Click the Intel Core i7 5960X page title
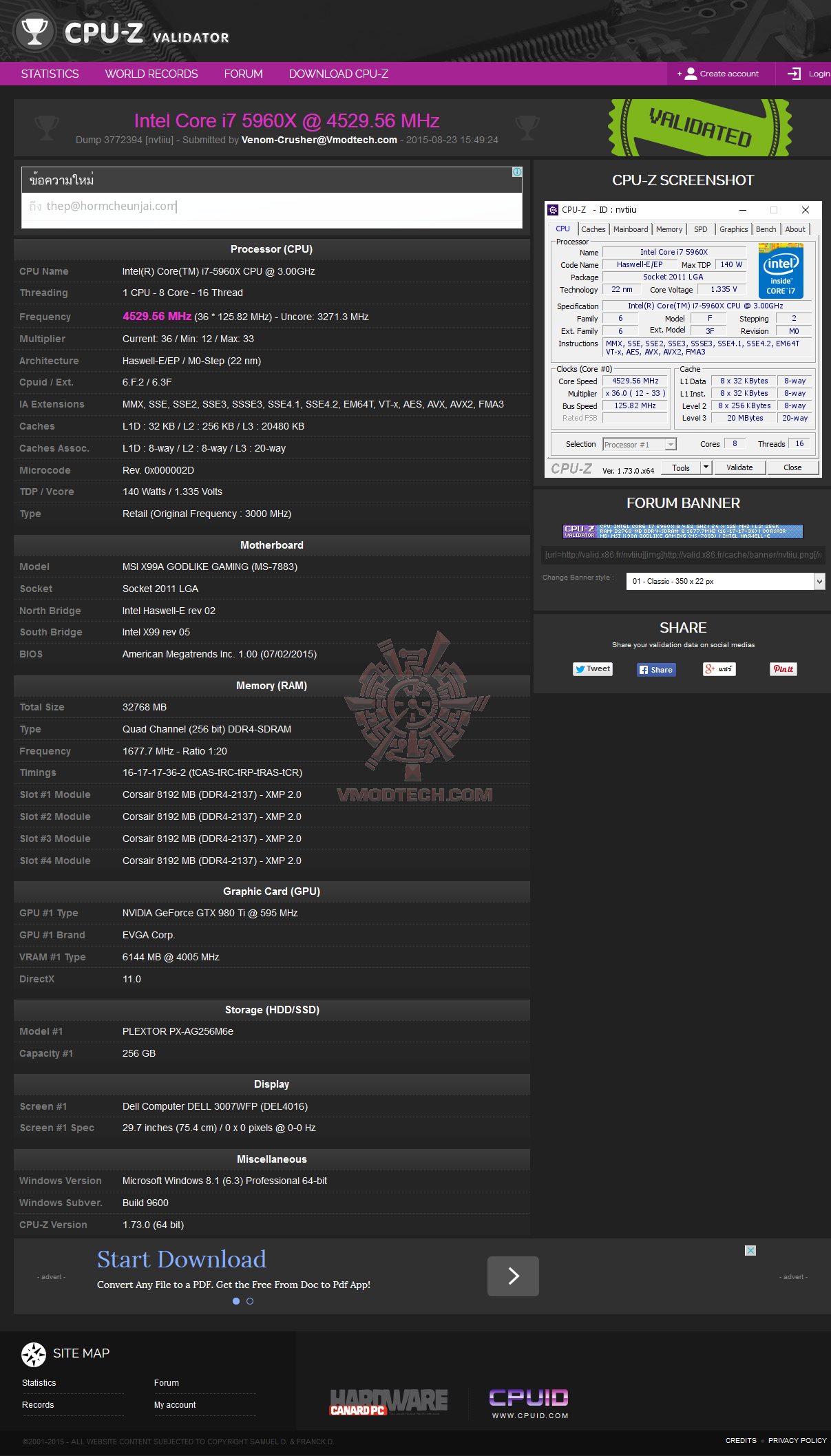Viewport: 831px width, 1456px height. point(286,121)
